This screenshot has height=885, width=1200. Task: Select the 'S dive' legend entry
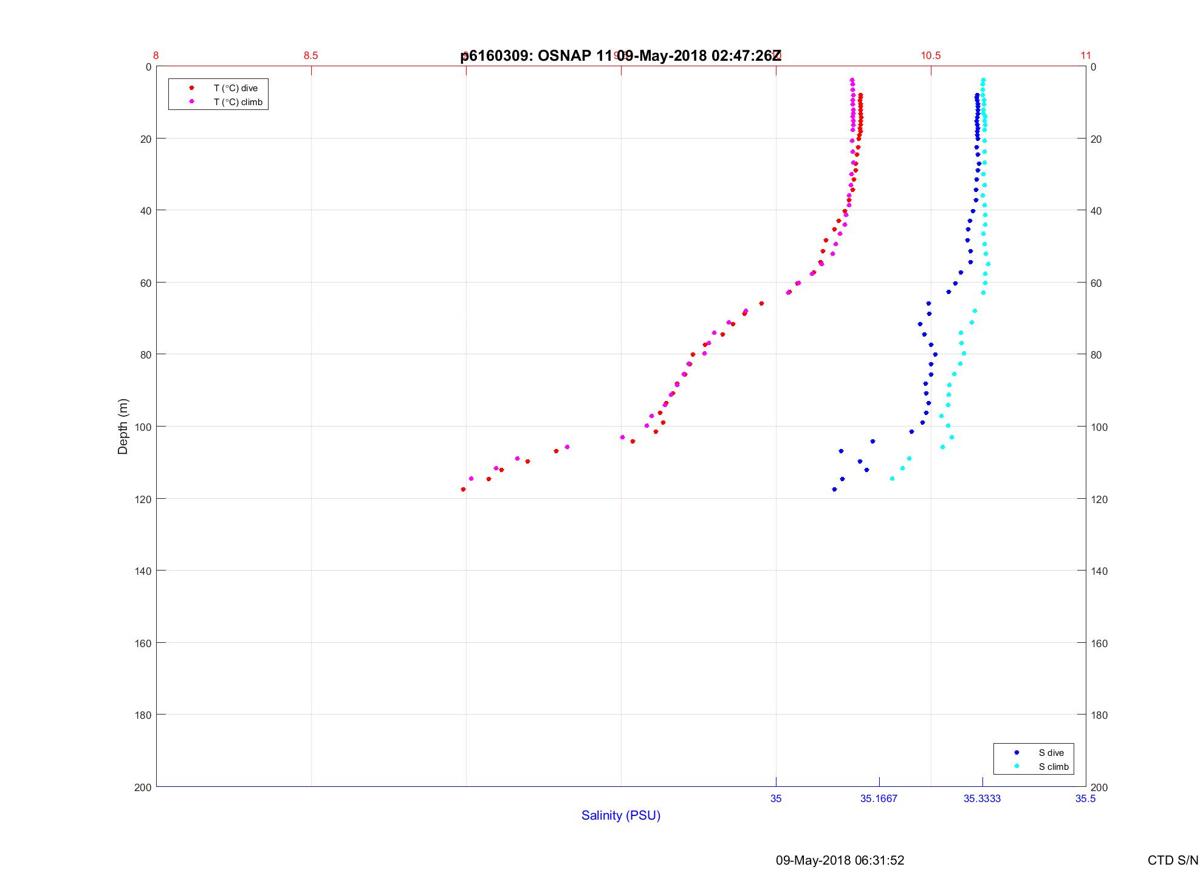1051,752
